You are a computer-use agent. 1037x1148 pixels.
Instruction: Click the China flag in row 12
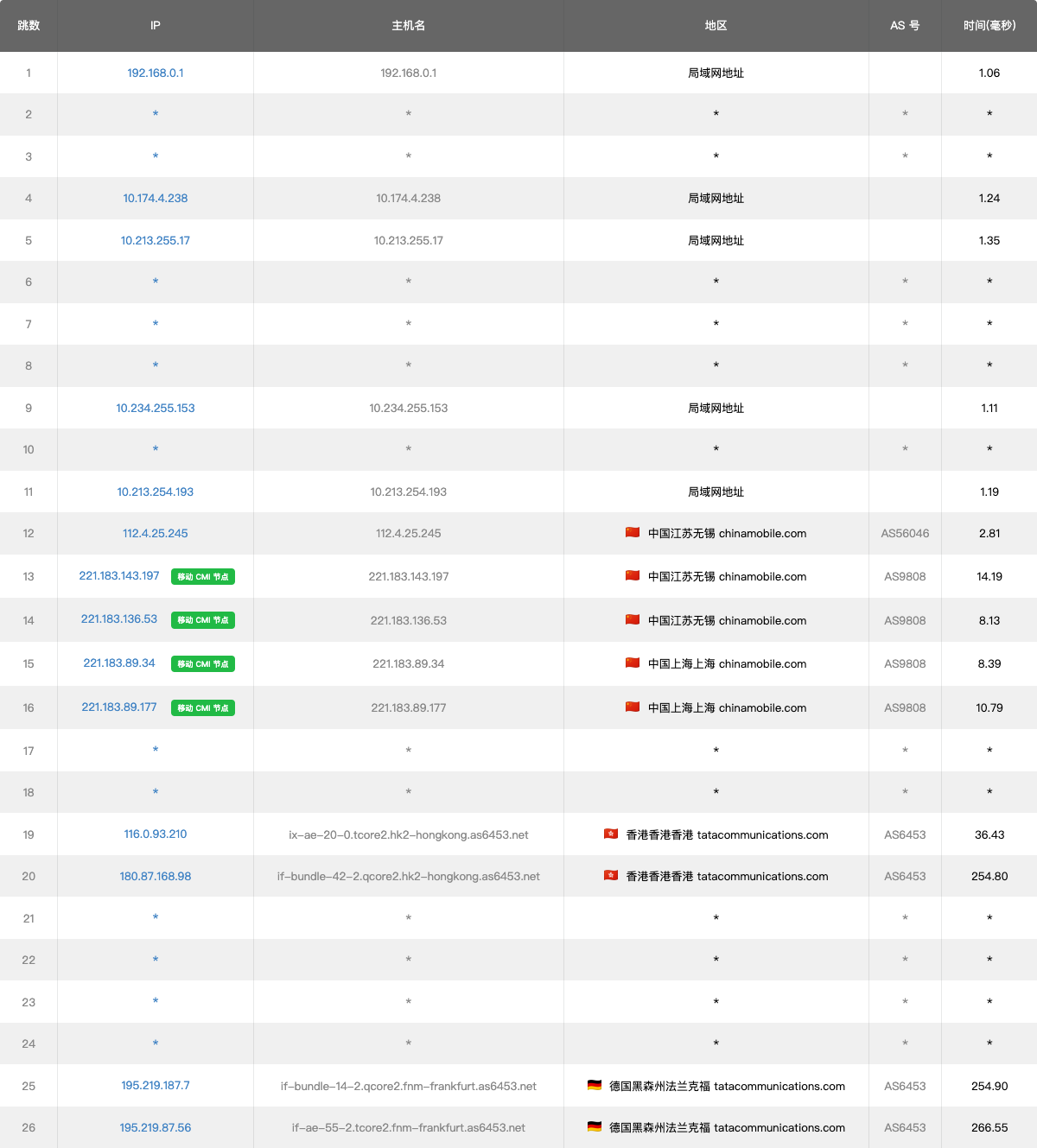[633, 532]
